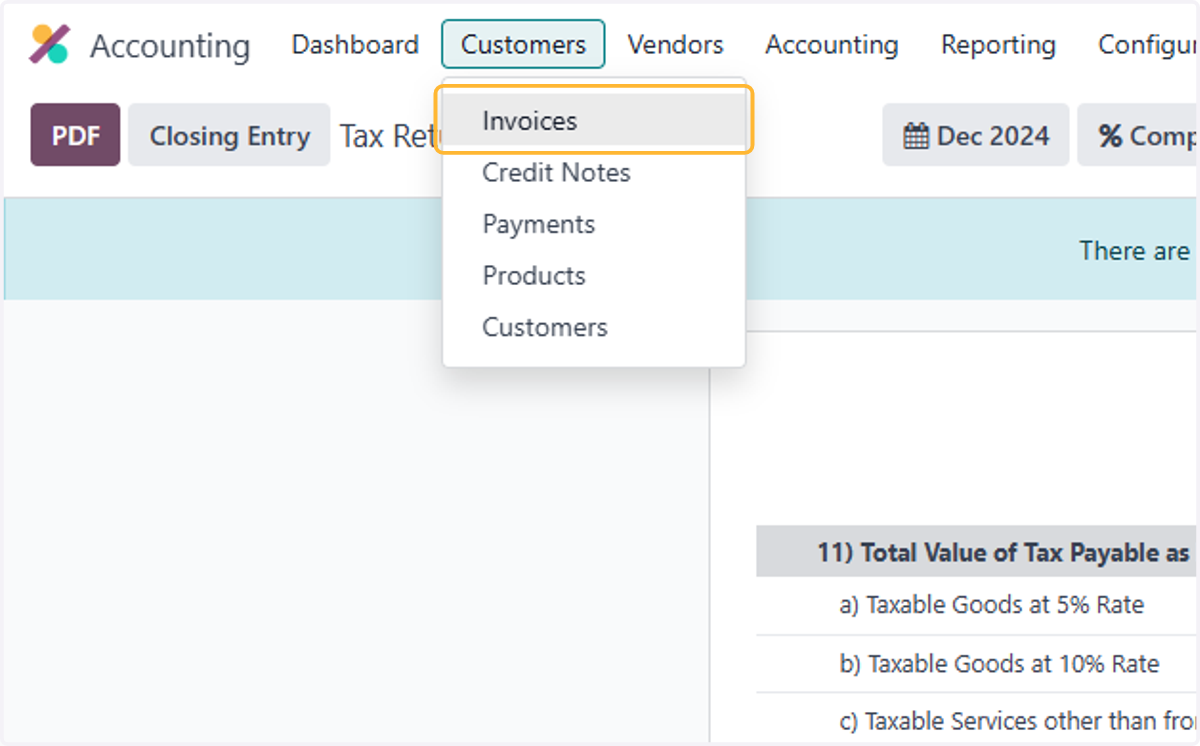Click the 'b) Taxable Goods at 10% Rate' row
Image resolution: width=1200 pixels, height=746 pixels.
click(x=978, y=664)
